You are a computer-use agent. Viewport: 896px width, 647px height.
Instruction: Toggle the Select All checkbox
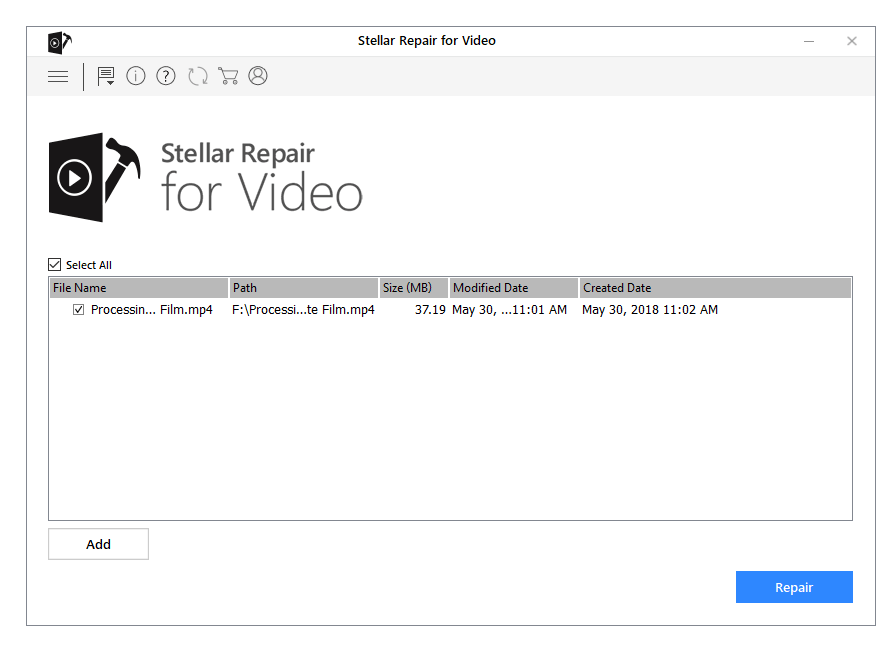coord(54,265)
